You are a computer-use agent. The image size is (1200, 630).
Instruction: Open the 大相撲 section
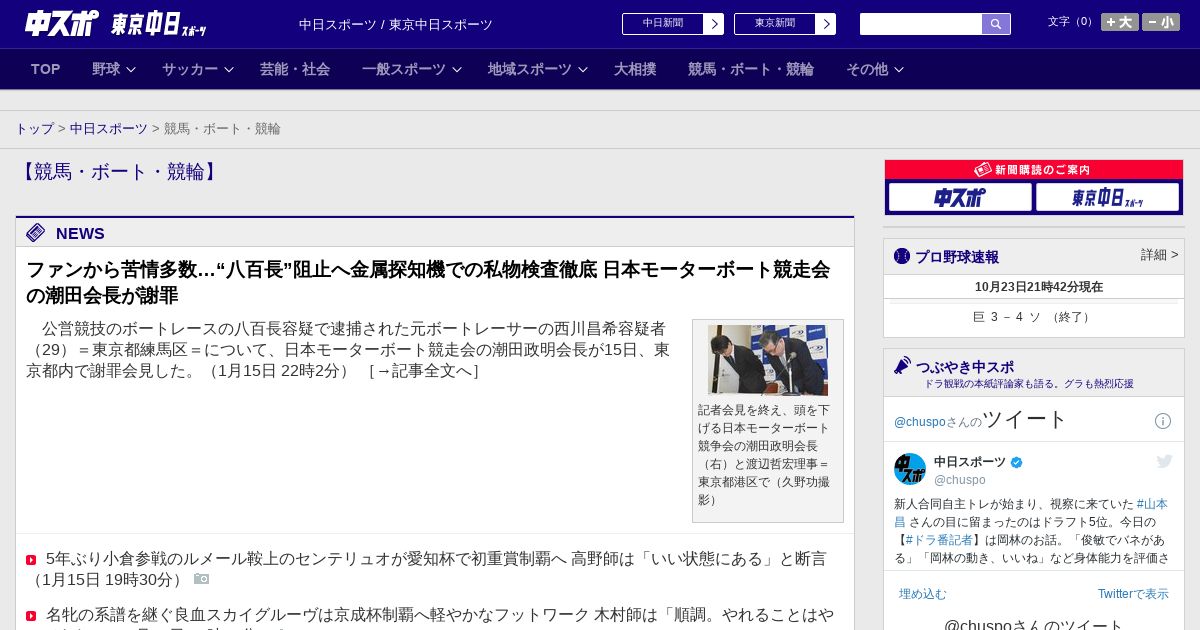pyautogui.click(x=635, y=69)
